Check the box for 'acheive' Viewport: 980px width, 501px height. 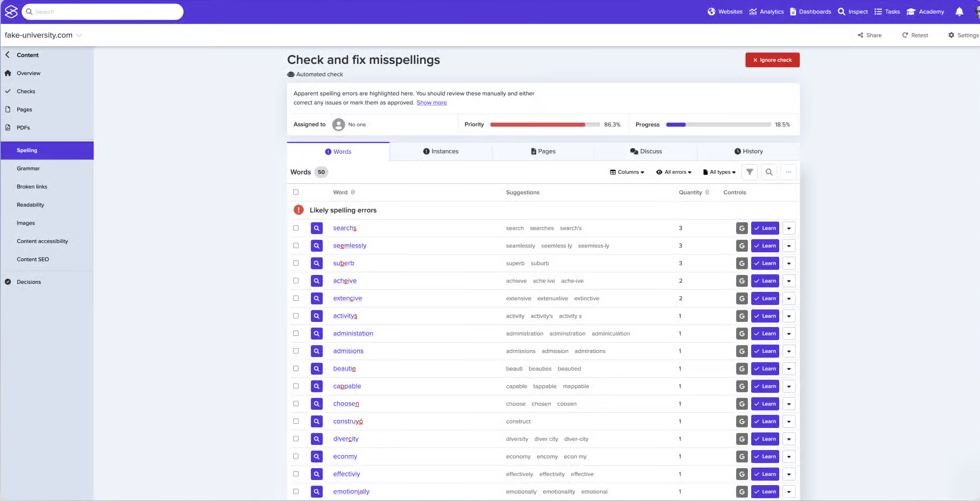coord(296,280)
